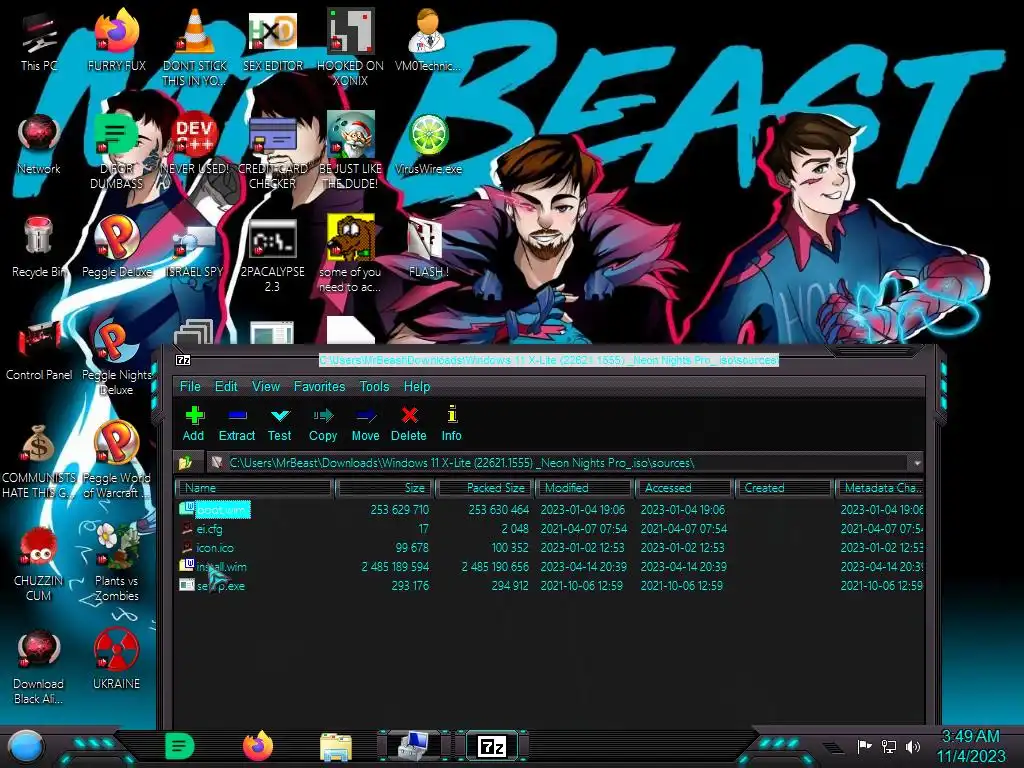Sort by the Accessed column header
This screenshot has height=768, width=1024.
tap(685, 488)
